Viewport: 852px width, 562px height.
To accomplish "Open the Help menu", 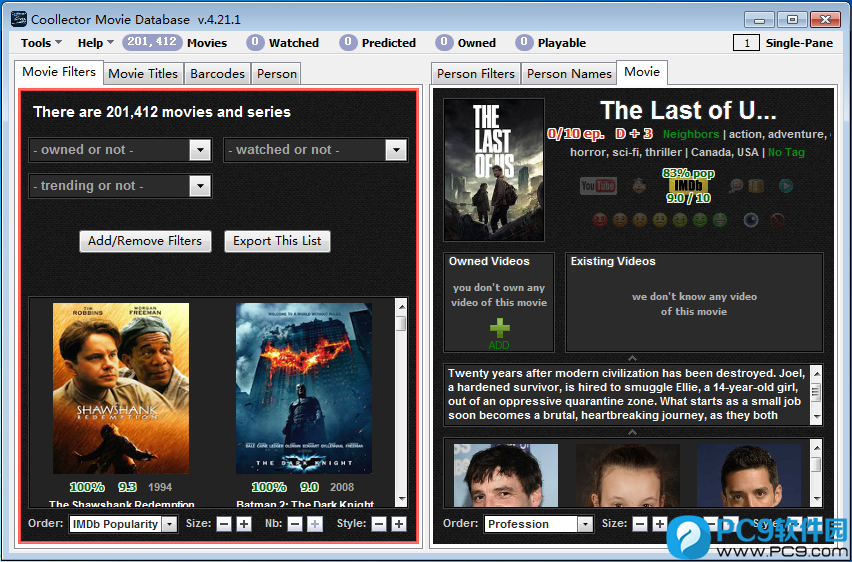I will point(96,43).
